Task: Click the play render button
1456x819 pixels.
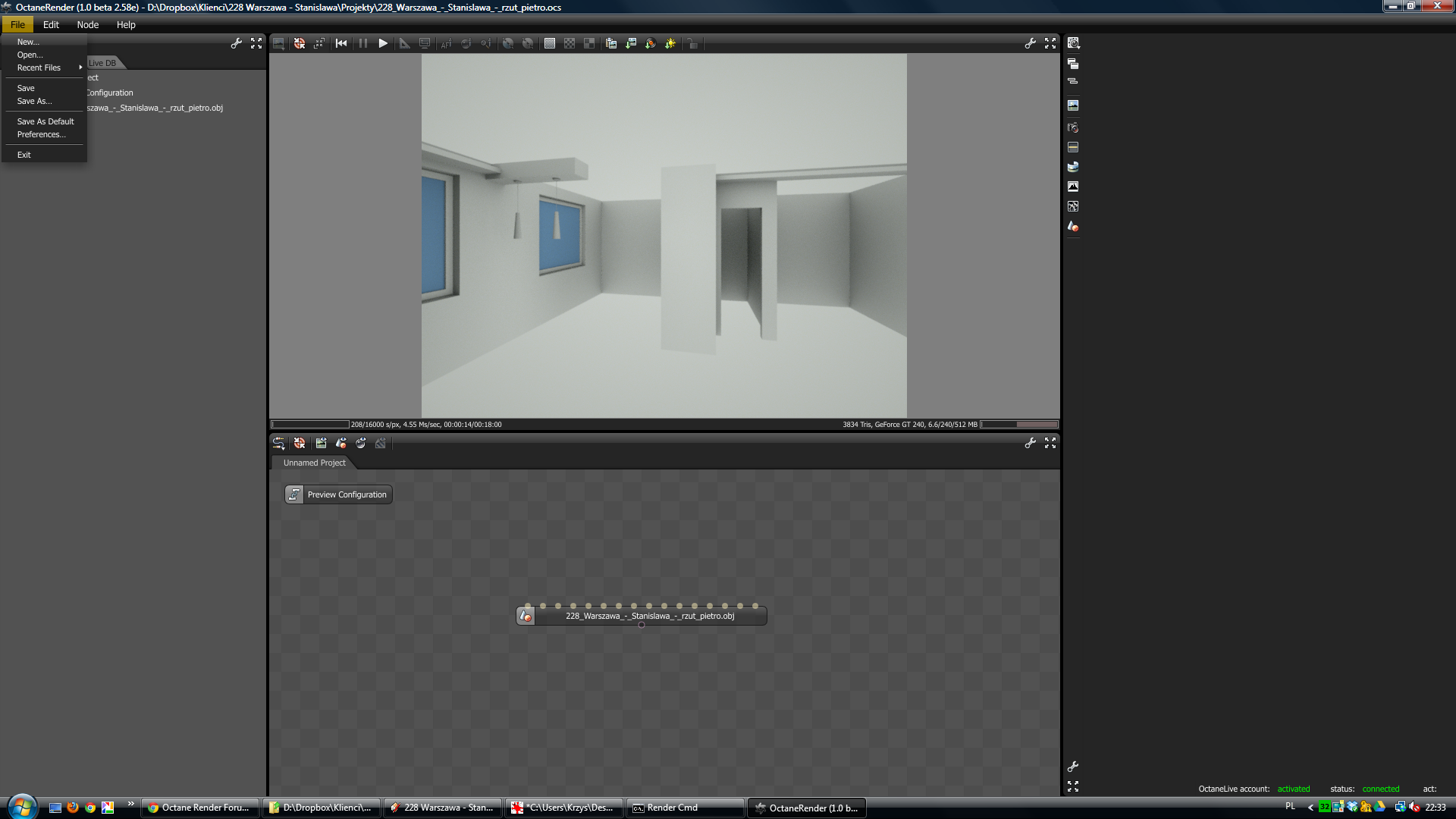Action: pos(383,43)
